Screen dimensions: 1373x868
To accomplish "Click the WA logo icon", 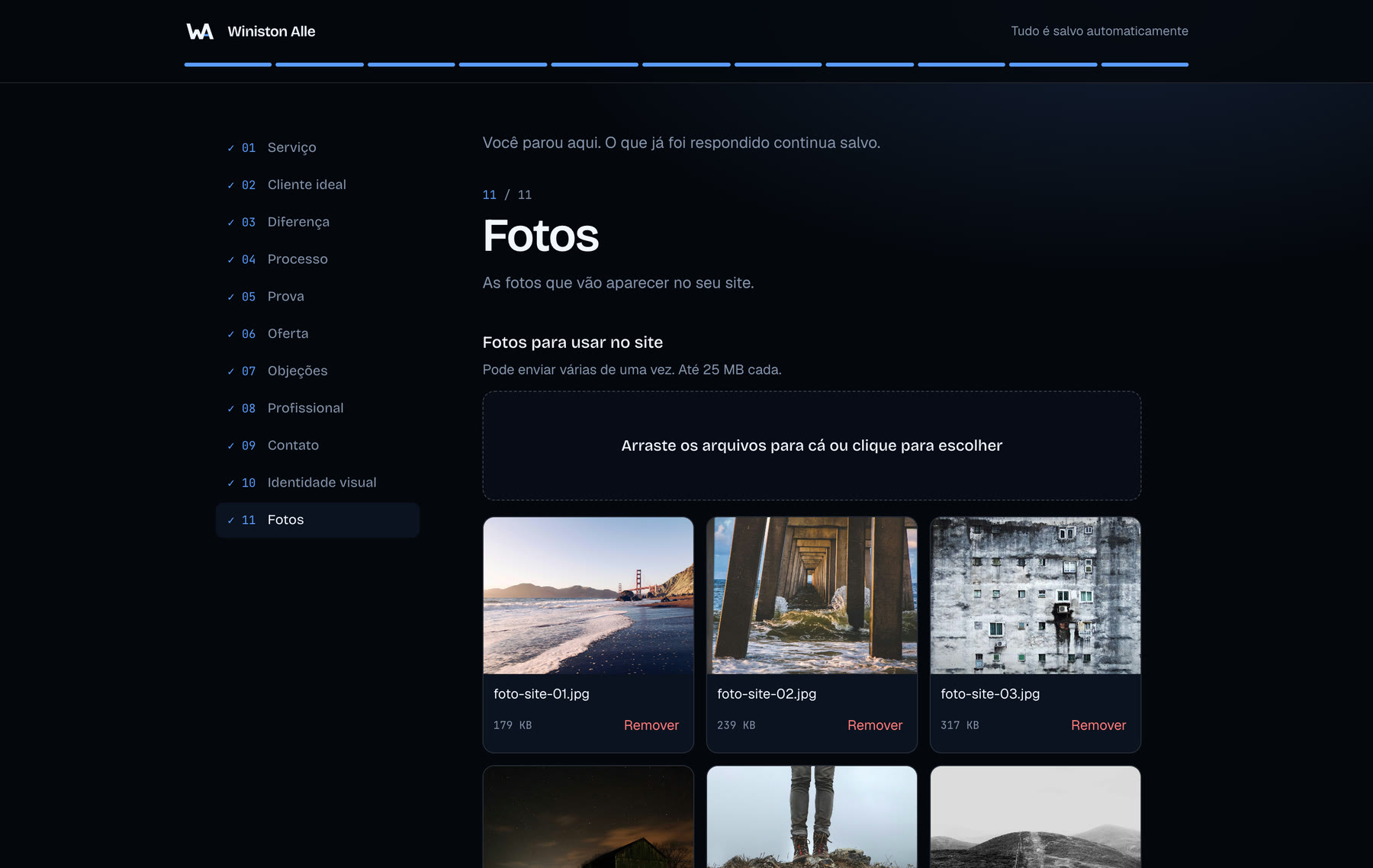I will (x=200, y=31).
